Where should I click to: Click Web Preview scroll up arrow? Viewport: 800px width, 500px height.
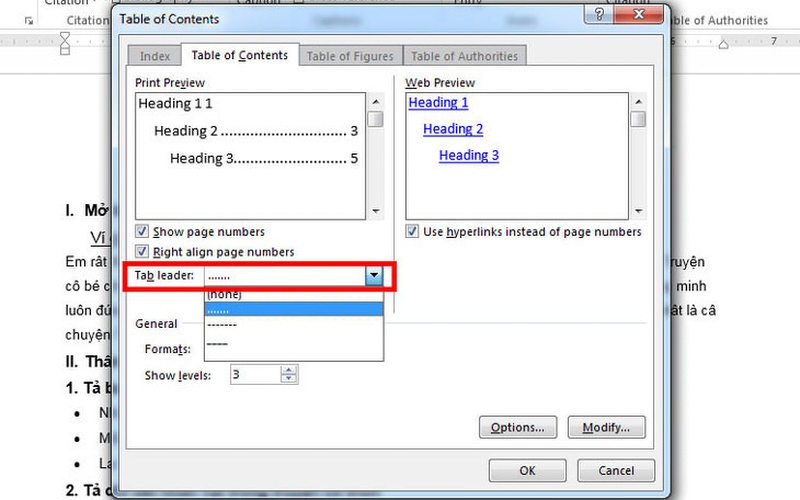pyautogui.click(x=639, y=102)
